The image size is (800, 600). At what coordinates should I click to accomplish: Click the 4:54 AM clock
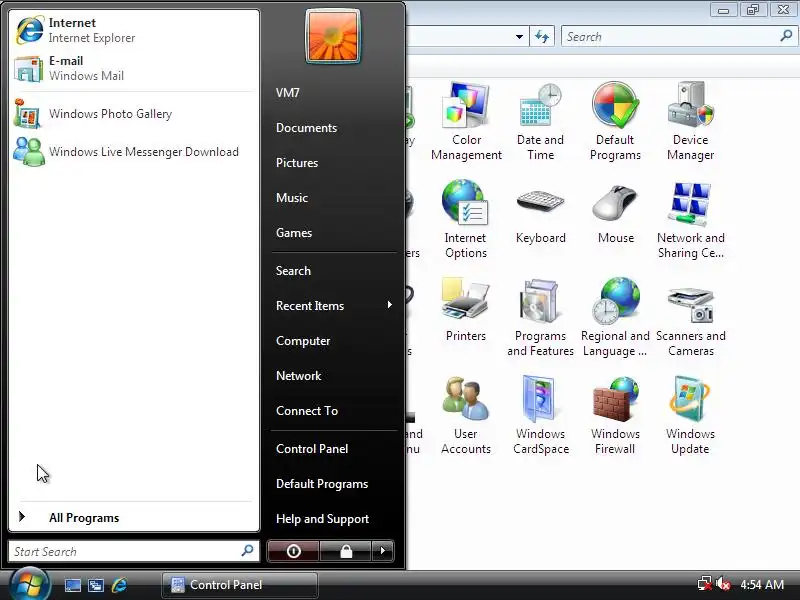click(x=762, y=584)
